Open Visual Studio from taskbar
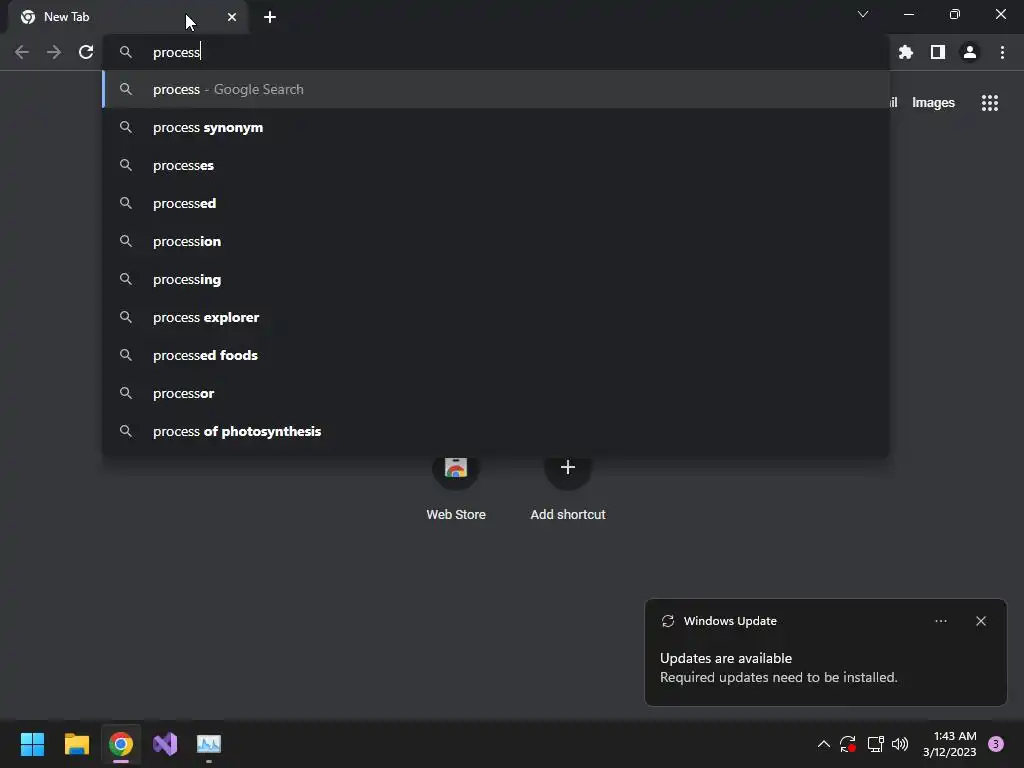The height and width of the screenshot is (768, 1024). (165, 744)
